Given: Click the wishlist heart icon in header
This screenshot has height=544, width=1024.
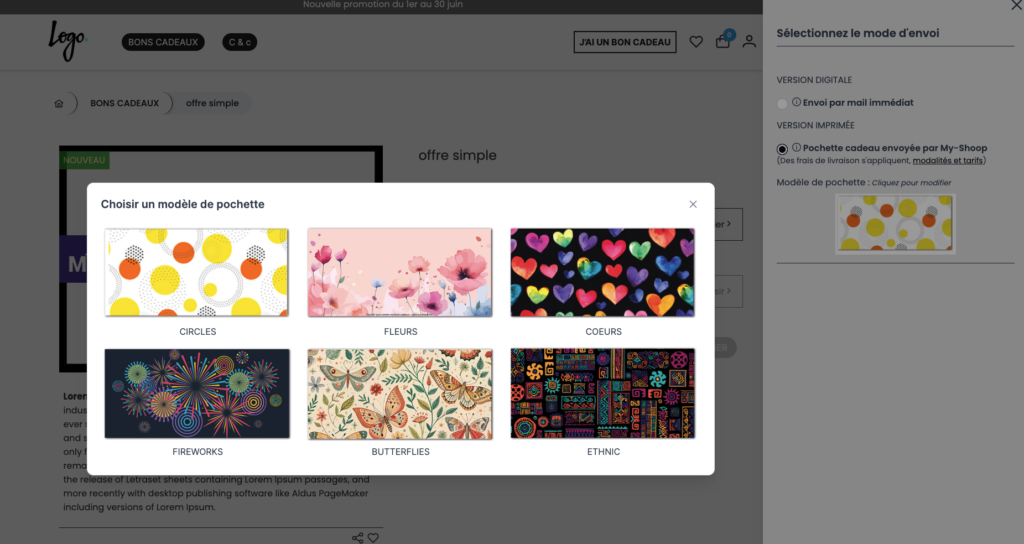Looking at the screenshot, I should pos(696,42).
